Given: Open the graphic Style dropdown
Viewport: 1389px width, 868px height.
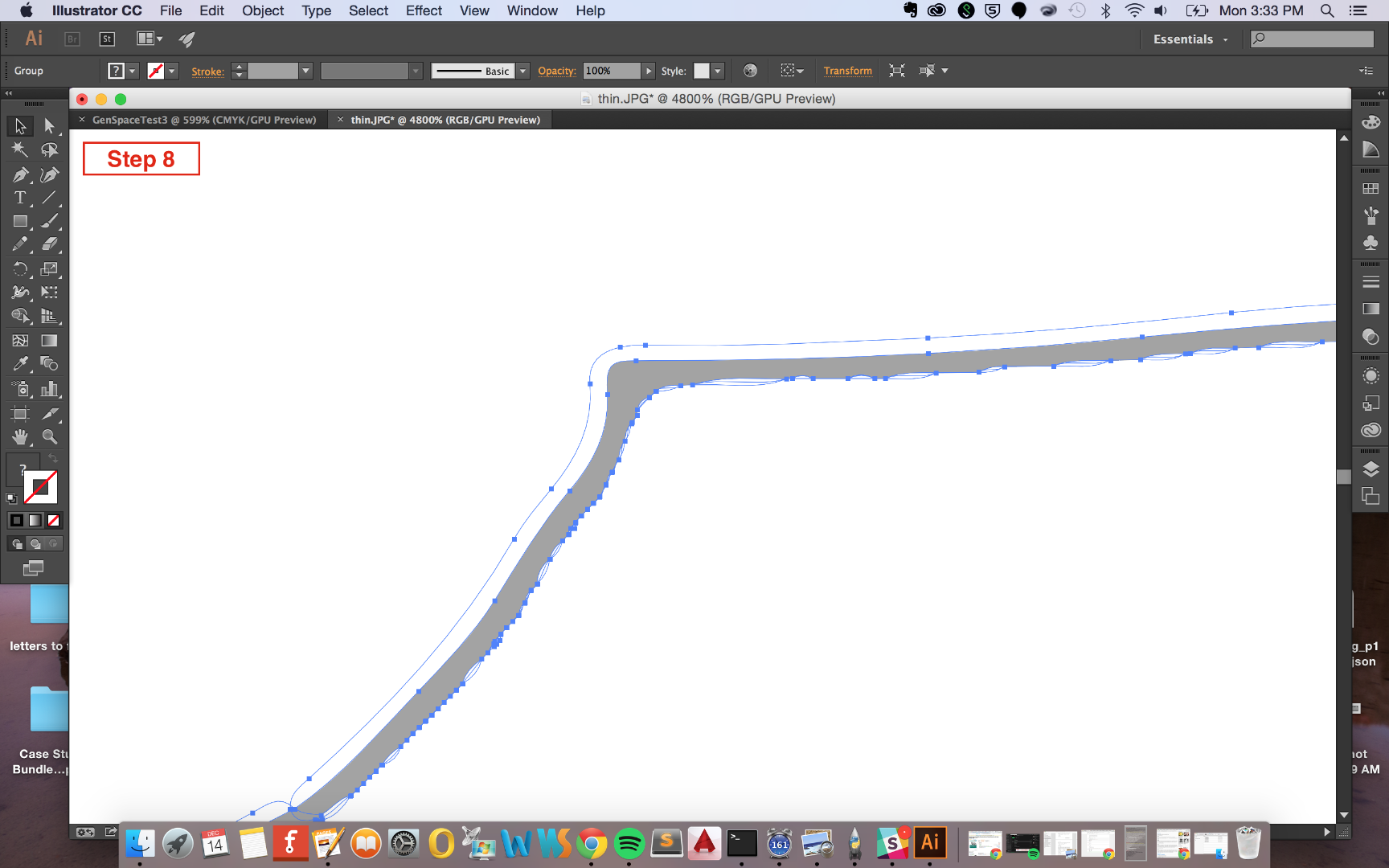Looking at the screenshot, I should point(718,71).
